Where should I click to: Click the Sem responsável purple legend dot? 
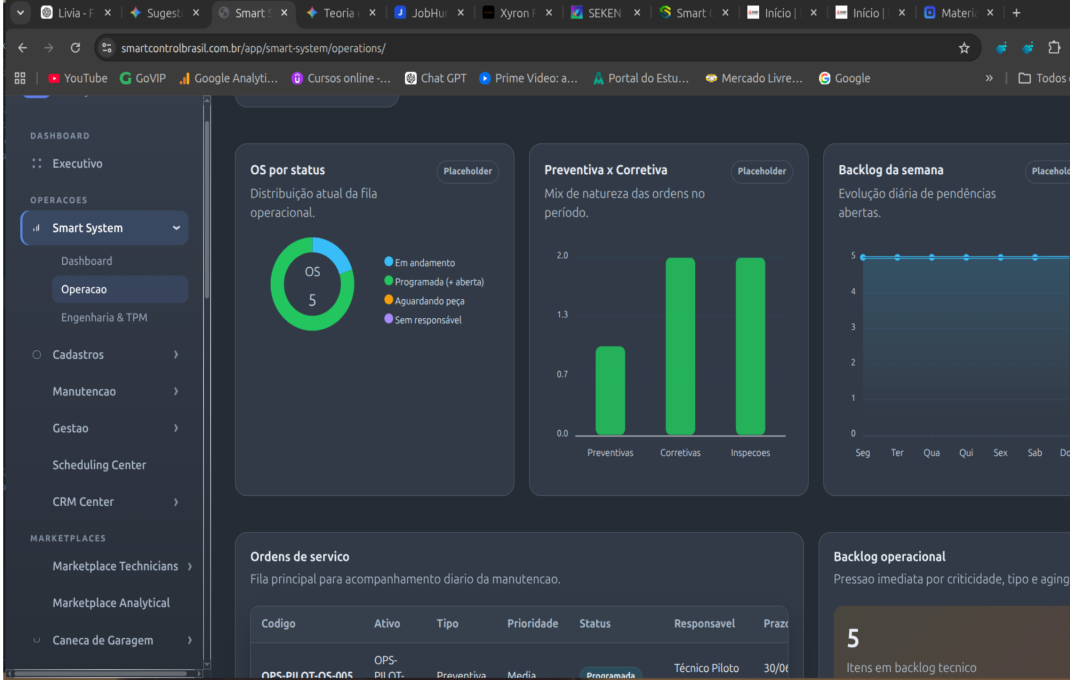point(388,319)
